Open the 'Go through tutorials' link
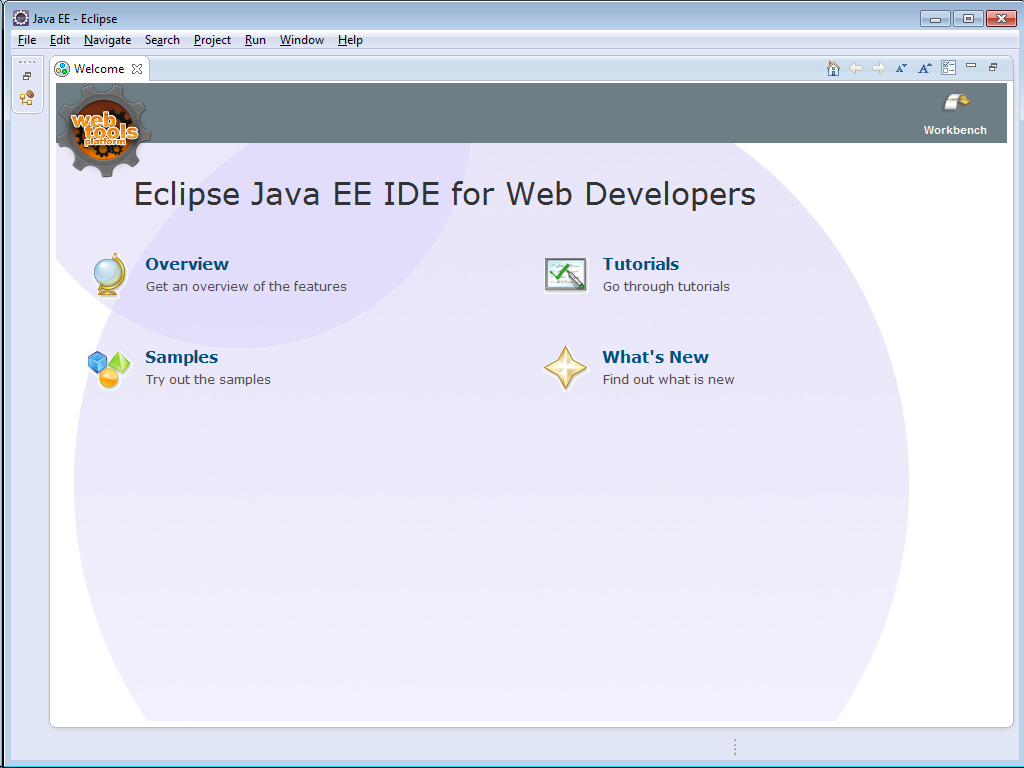Image resolution: width=1024 pixels, height=768 pixels. tap(666, 286)
